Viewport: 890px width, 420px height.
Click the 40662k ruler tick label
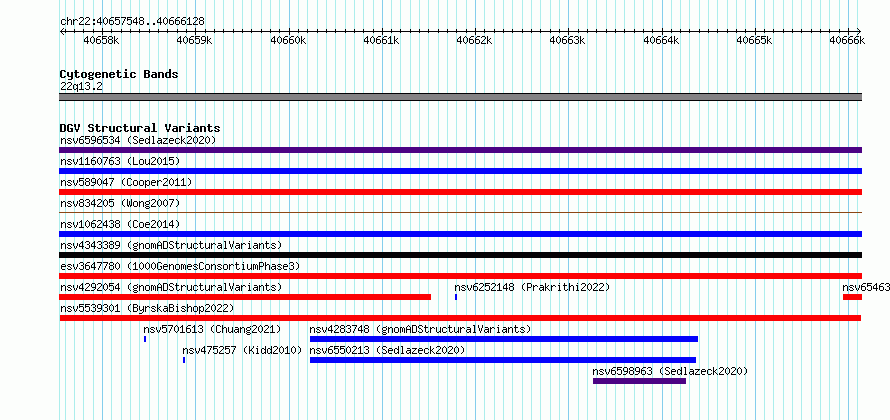coord(475,40)
